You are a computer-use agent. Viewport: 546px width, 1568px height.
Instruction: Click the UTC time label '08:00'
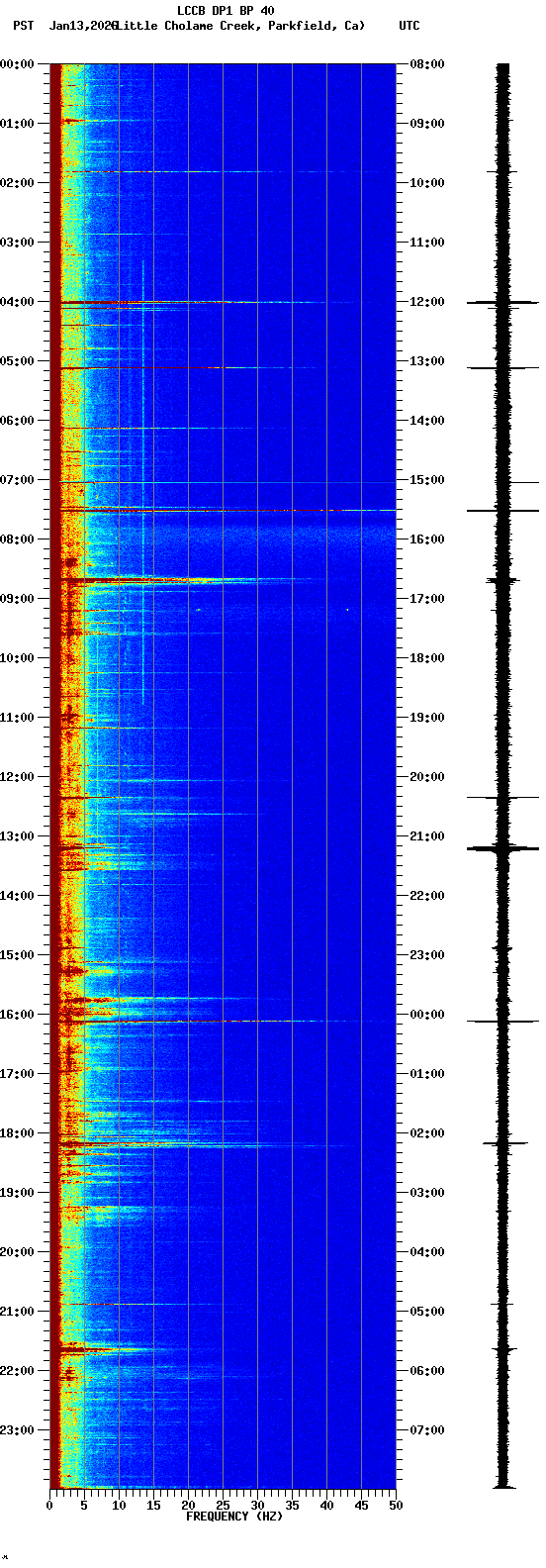427,64
